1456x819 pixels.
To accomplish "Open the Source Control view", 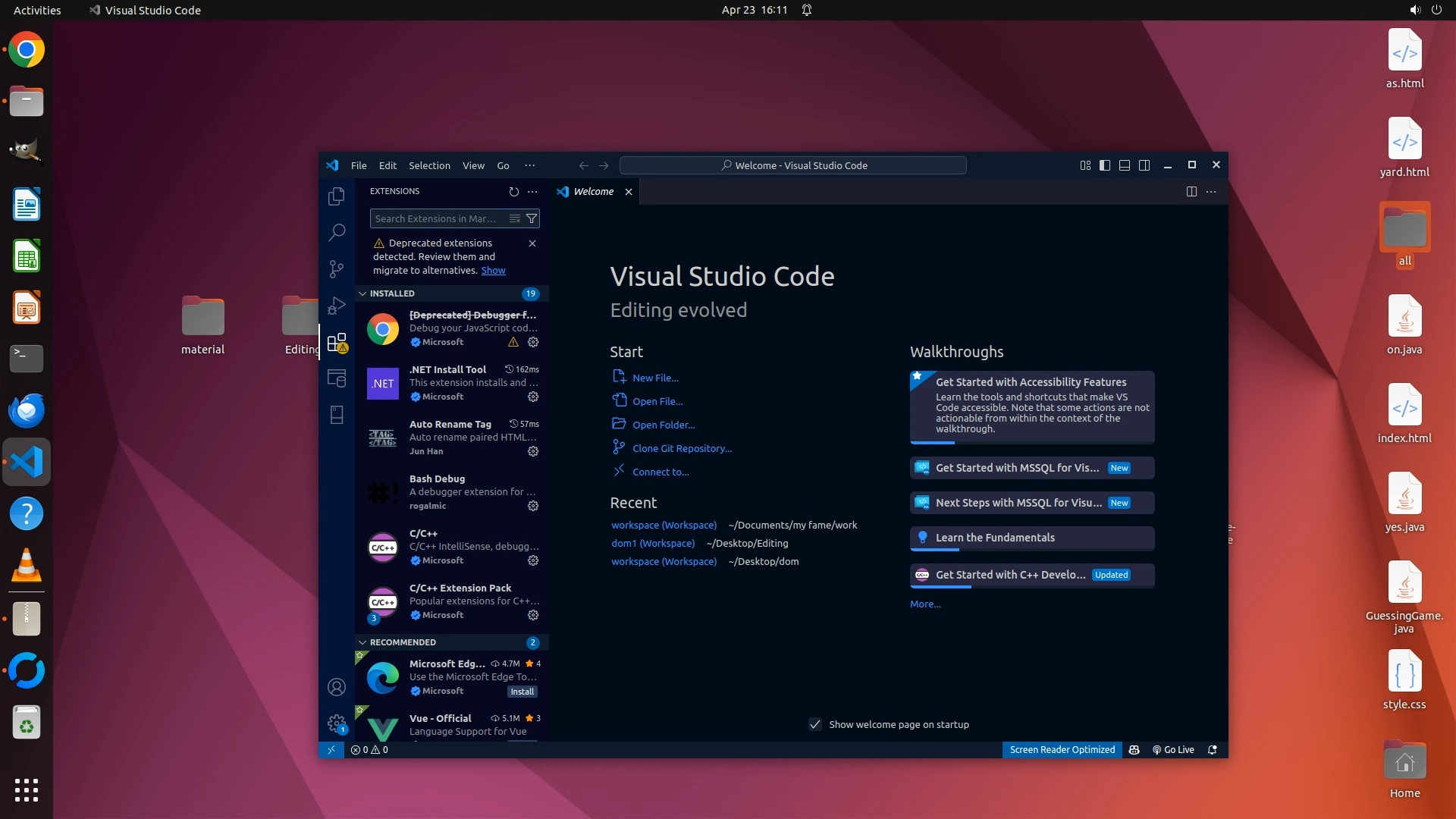I will [337, 269].
